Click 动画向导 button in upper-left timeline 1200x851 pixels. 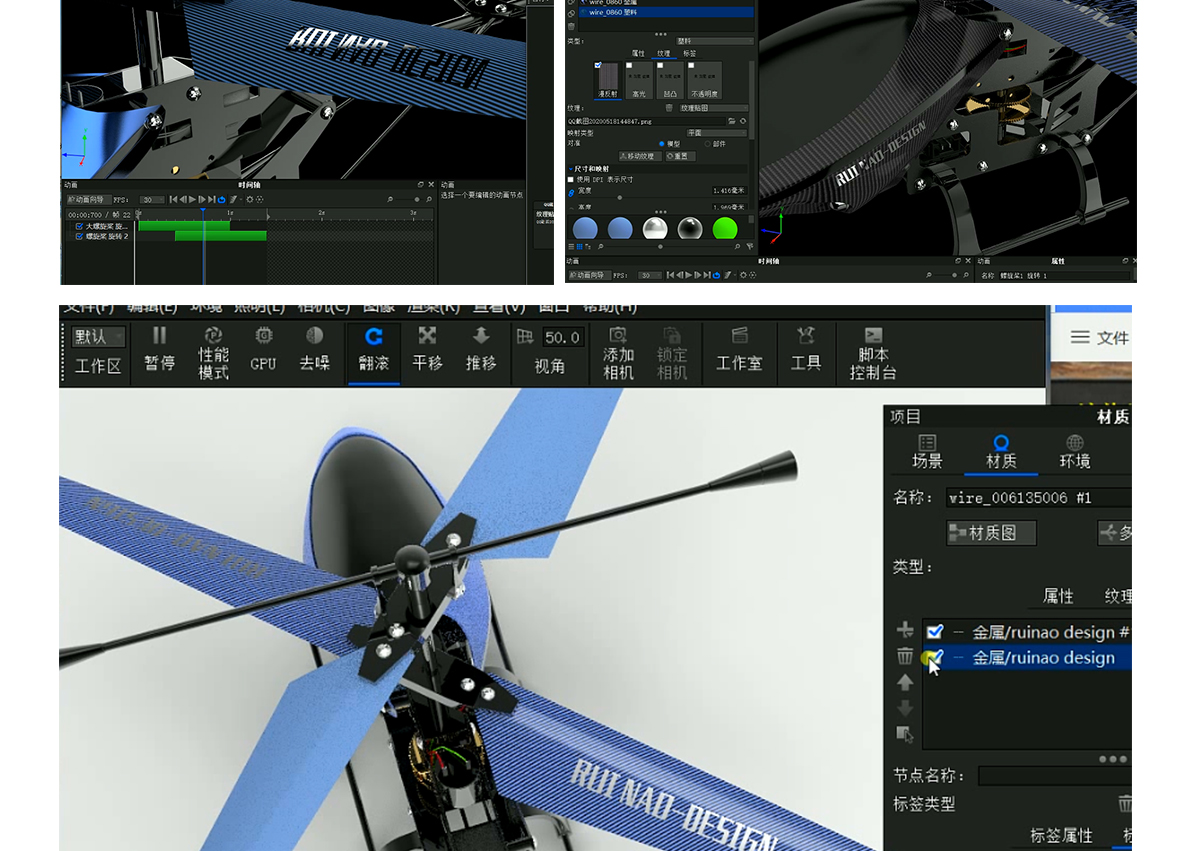coord(89,200)
